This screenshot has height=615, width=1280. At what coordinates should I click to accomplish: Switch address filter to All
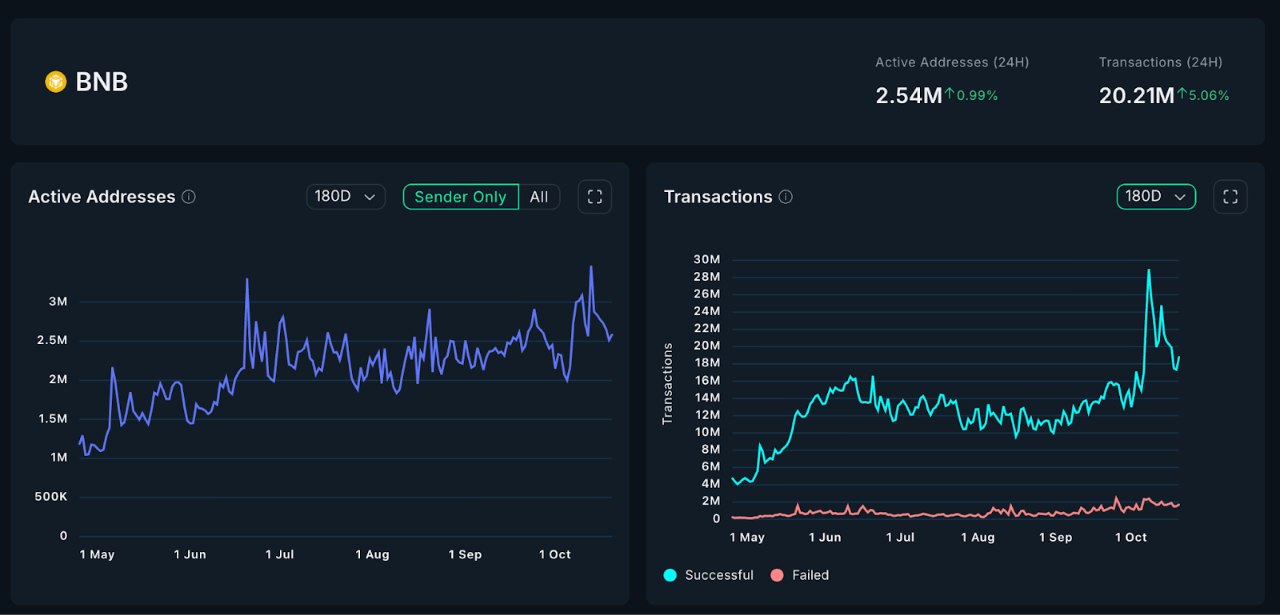coord(539,196)
